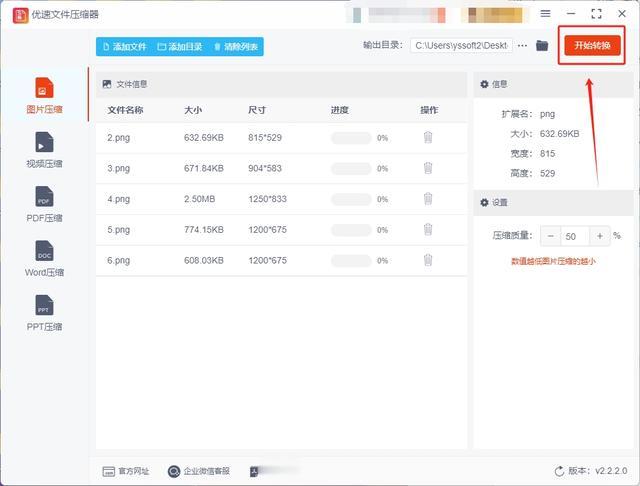Viewport: 640px width, 486px height.
Task: Click progress bar of 2.png
Action: (x=351, y=138)
